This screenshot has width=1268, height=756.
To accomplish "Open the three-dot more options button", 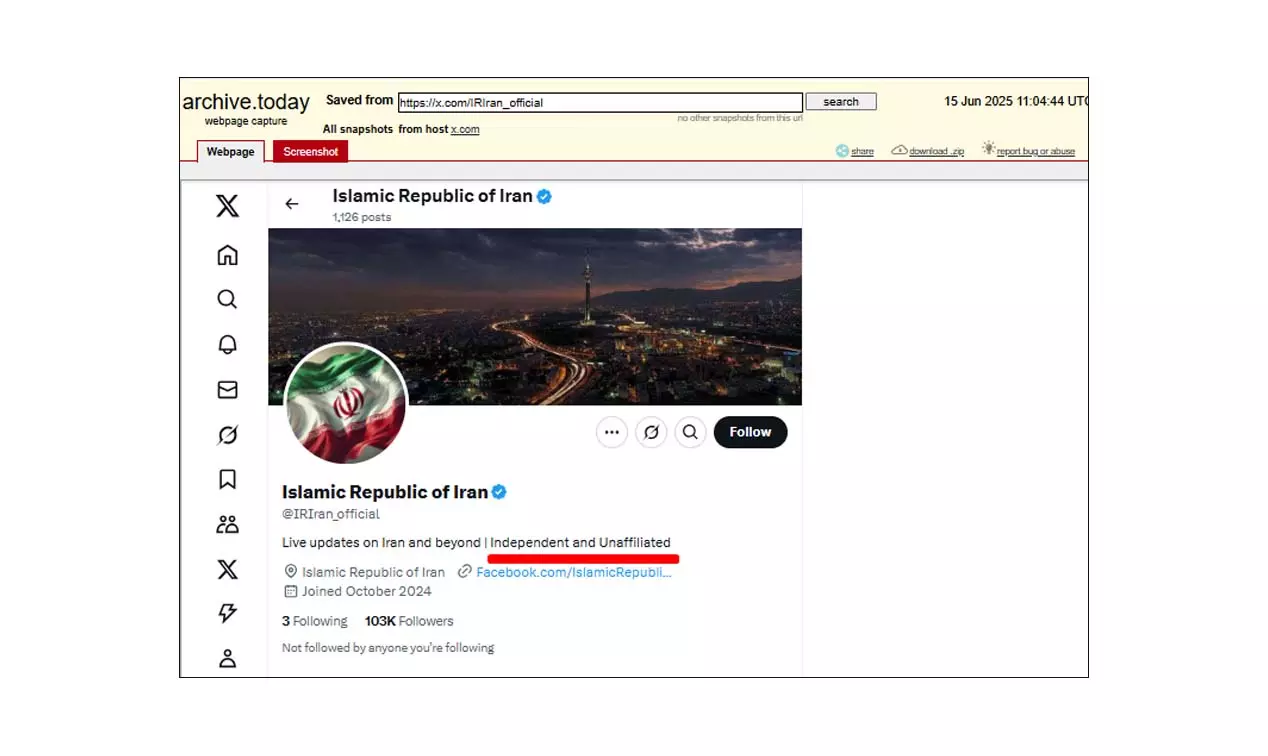I will click(612, 432).
